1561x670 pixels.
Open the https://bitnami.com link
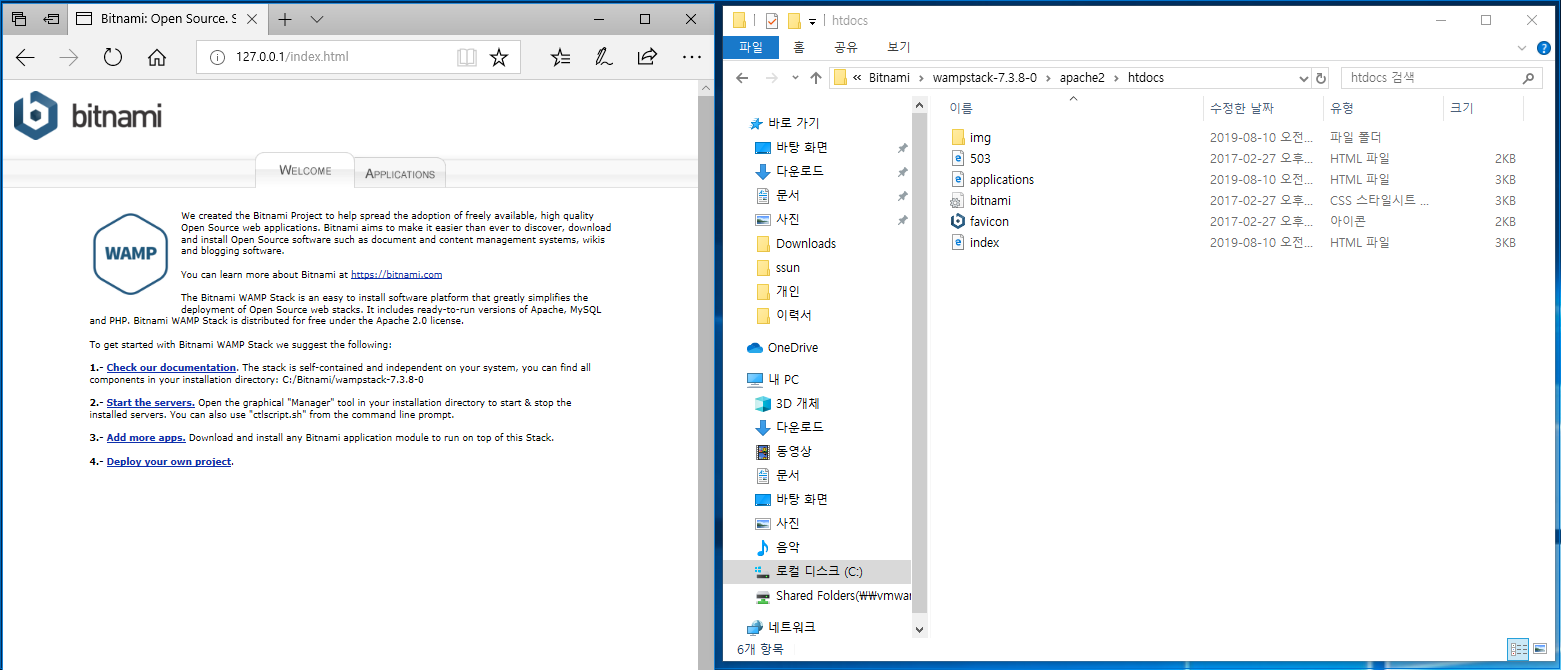[396, 274]
